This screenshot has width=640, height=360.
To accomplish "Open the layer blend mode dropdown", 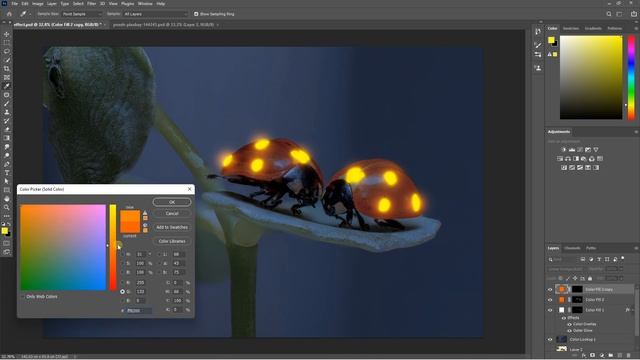I will 565,269.
